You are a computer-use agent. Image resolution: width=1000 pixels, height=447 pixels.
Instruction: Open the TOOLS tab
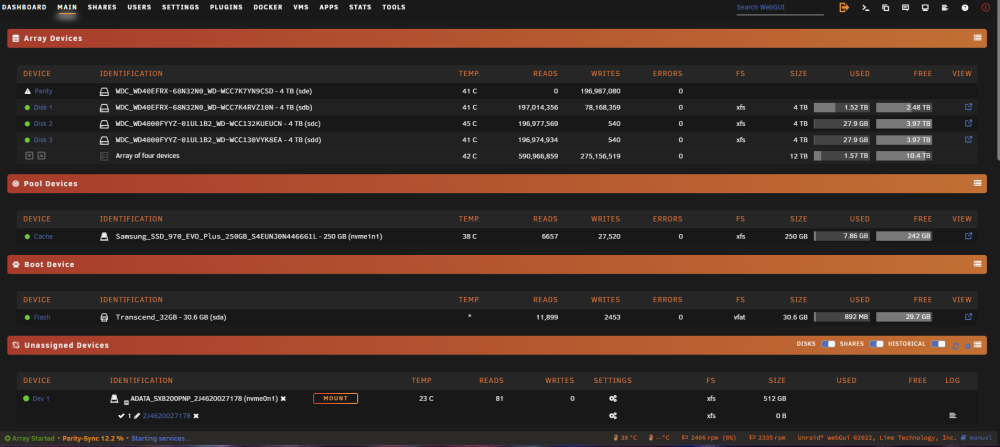point(393,8)
